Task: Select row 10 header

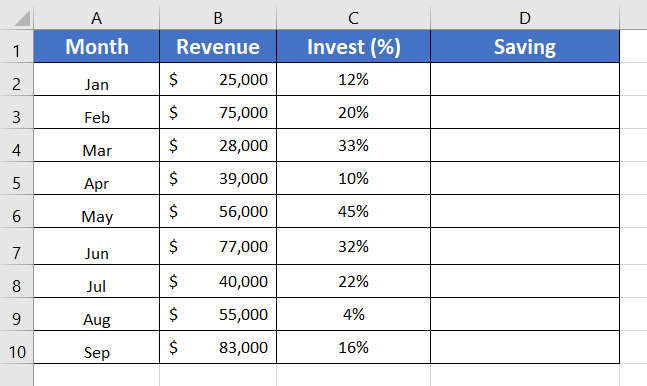Action: 17,348
